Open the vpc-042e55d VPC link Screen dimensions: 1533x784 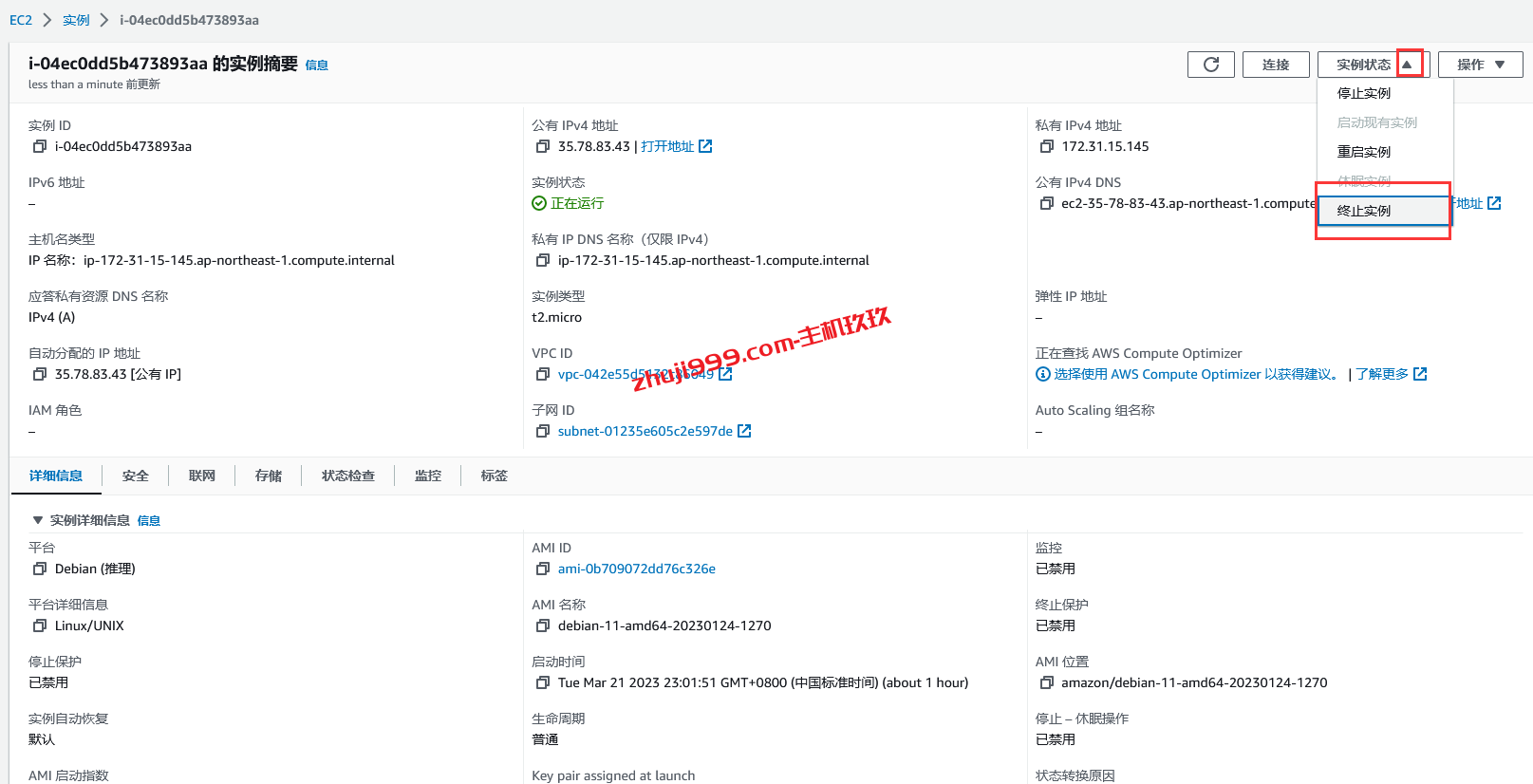point(635,374)
